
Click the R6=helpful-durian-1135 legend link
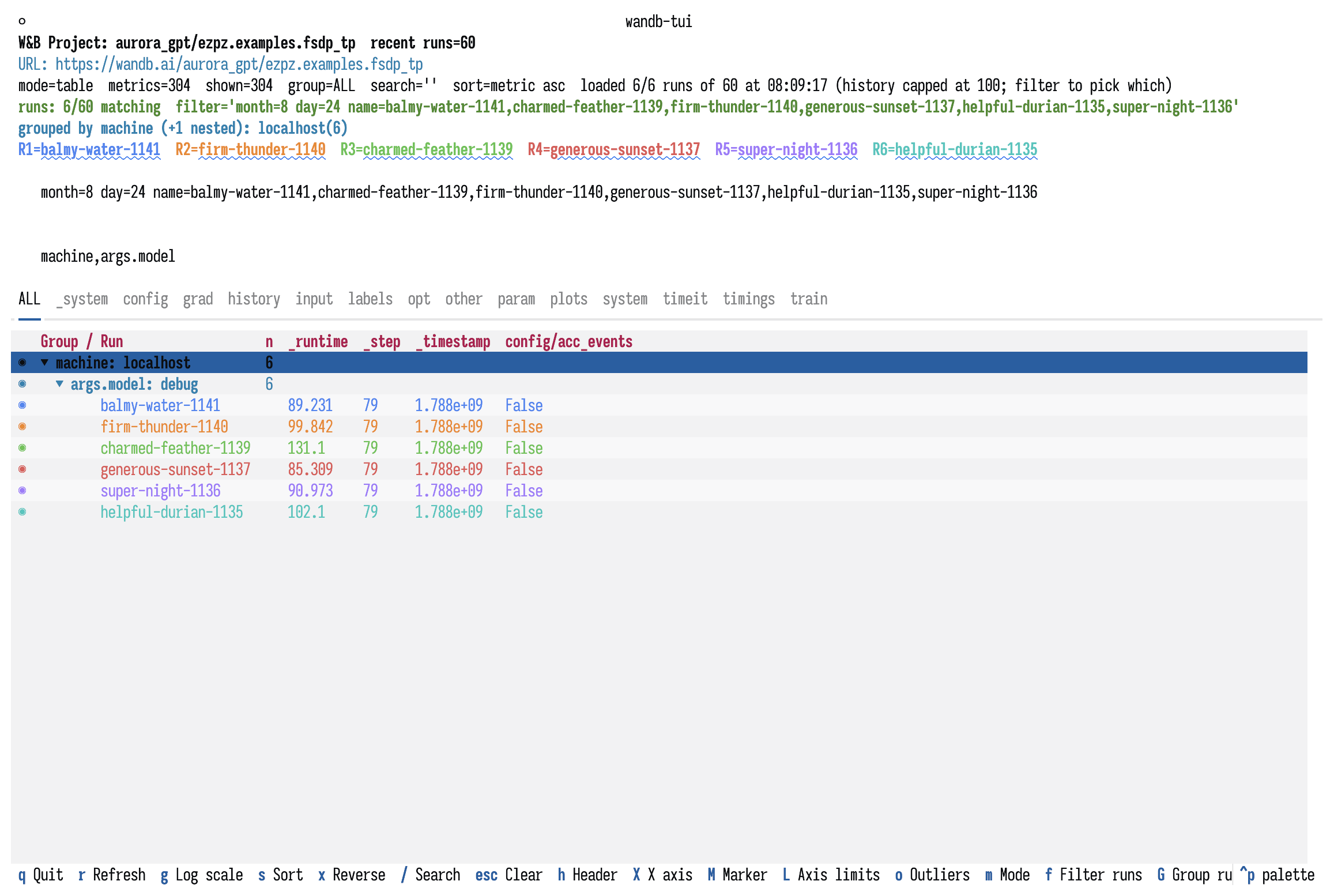955,149
